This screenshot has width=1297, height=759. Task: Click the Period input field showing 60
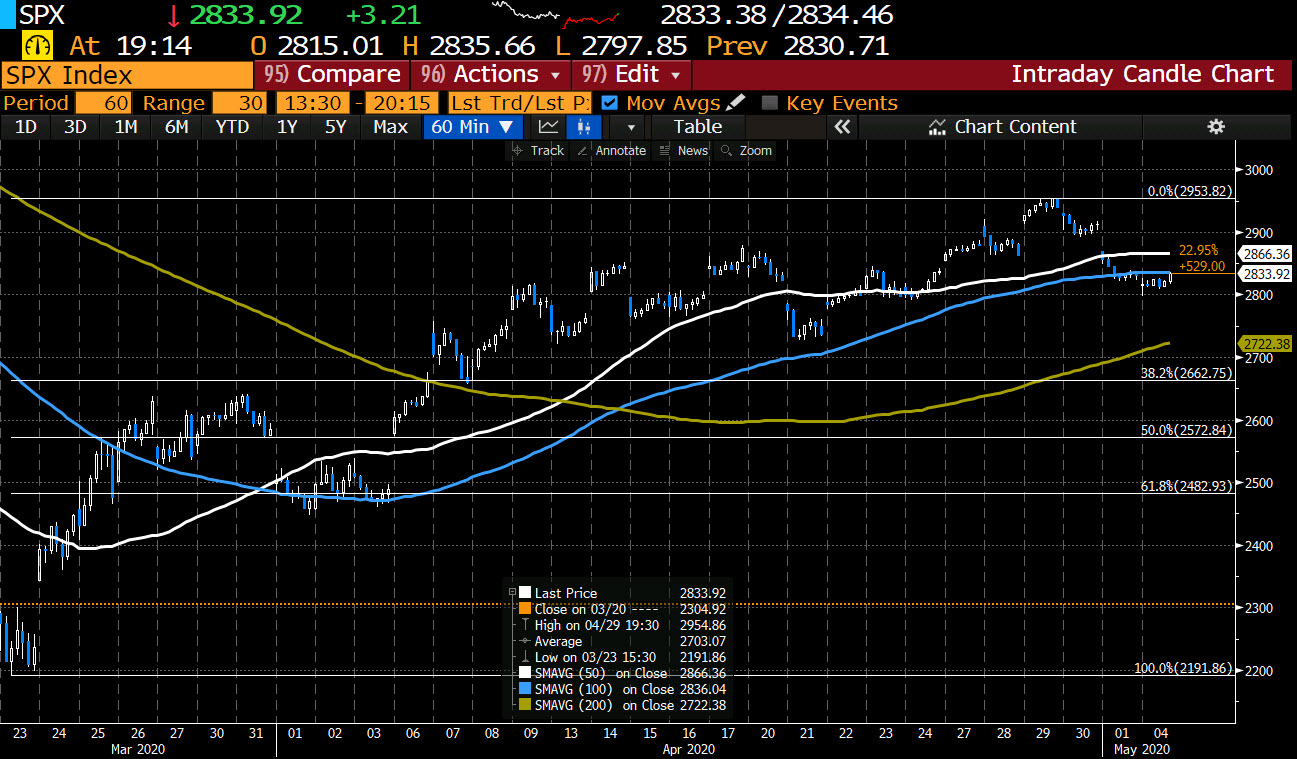(x=103, y=103)
